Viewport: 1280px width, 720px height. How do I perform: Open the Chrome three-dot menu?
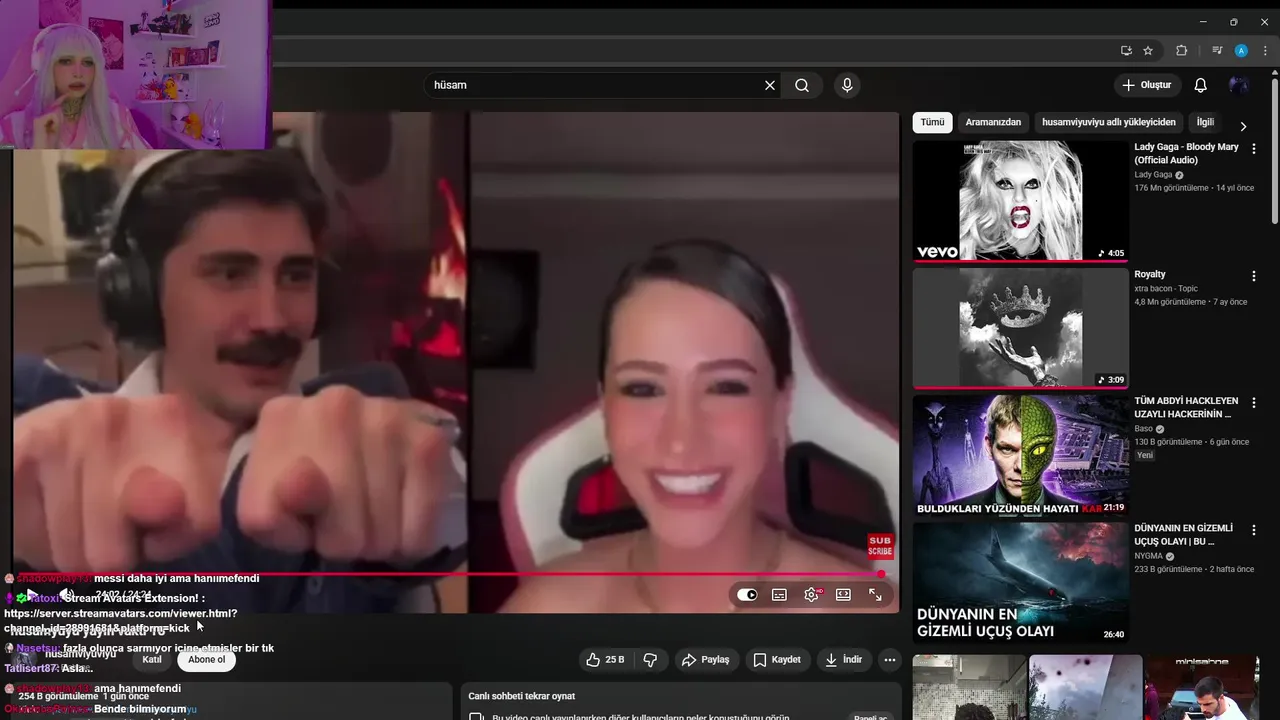pos(1265,51)
